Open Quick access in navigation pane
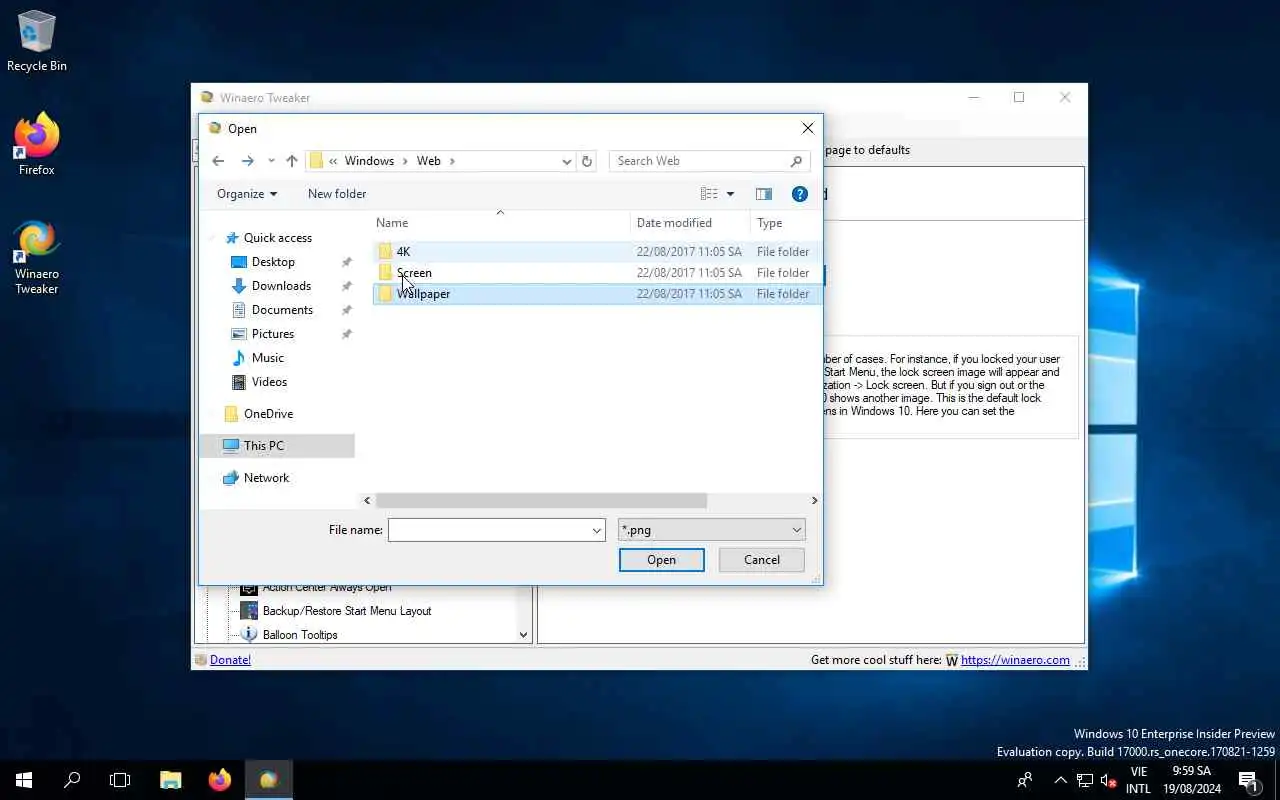 (268, 238)
